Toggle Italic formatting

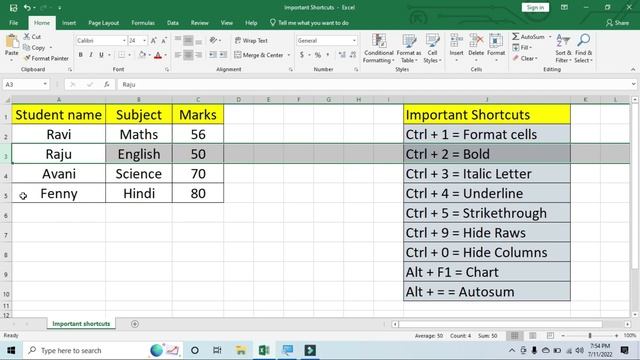pyautogui.click(x=91, y=55)
